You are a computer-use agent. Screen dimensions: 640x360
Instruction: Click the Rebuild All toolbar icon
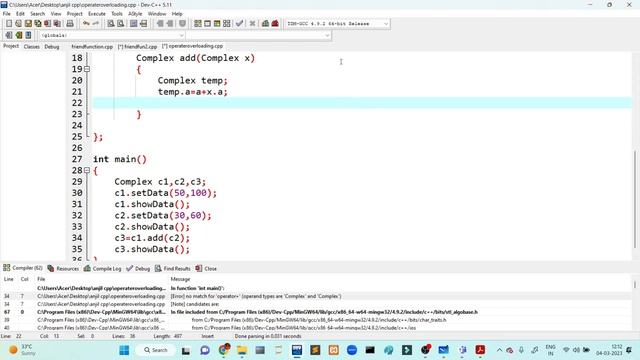coord(227,24)
